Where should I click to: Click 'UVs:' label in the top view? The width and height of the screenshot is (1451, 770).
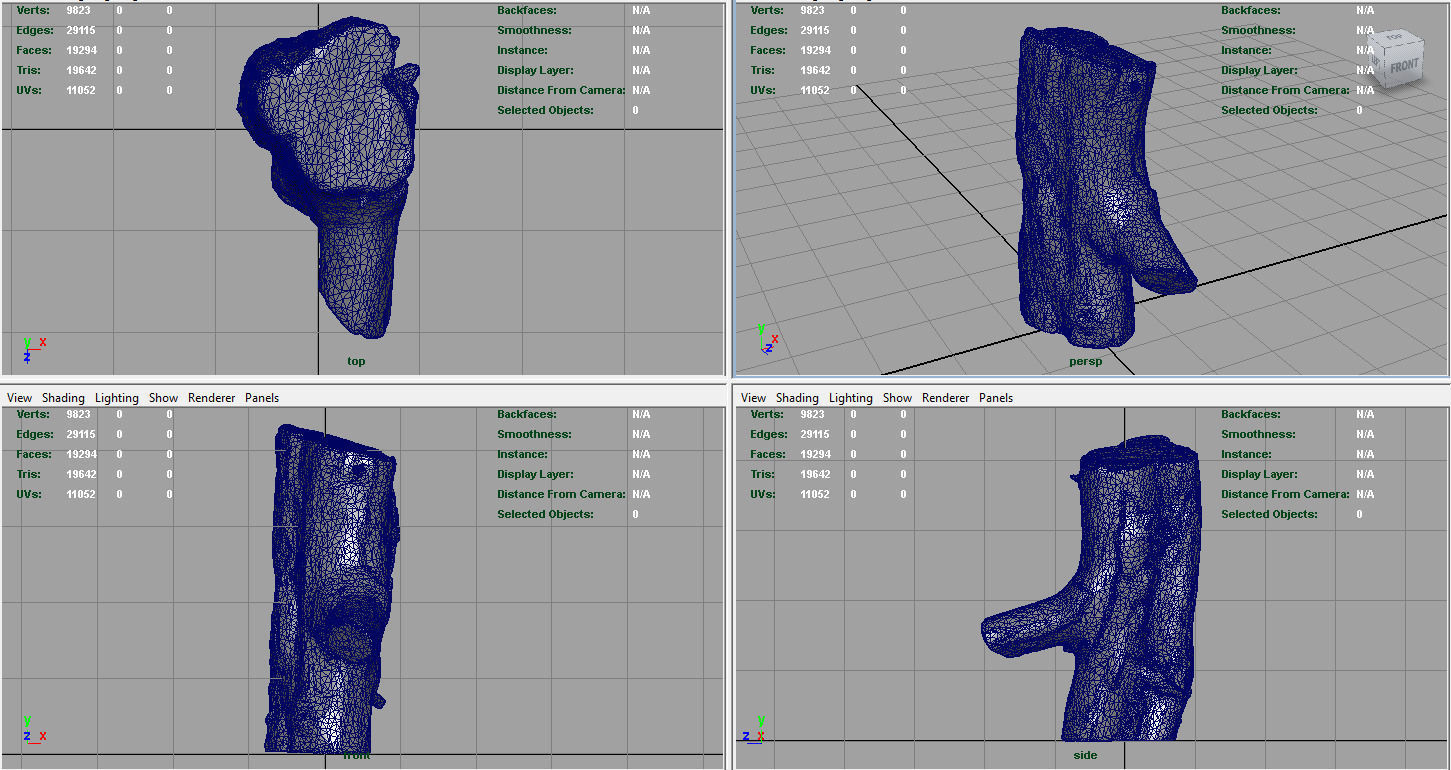coord(30,90)
